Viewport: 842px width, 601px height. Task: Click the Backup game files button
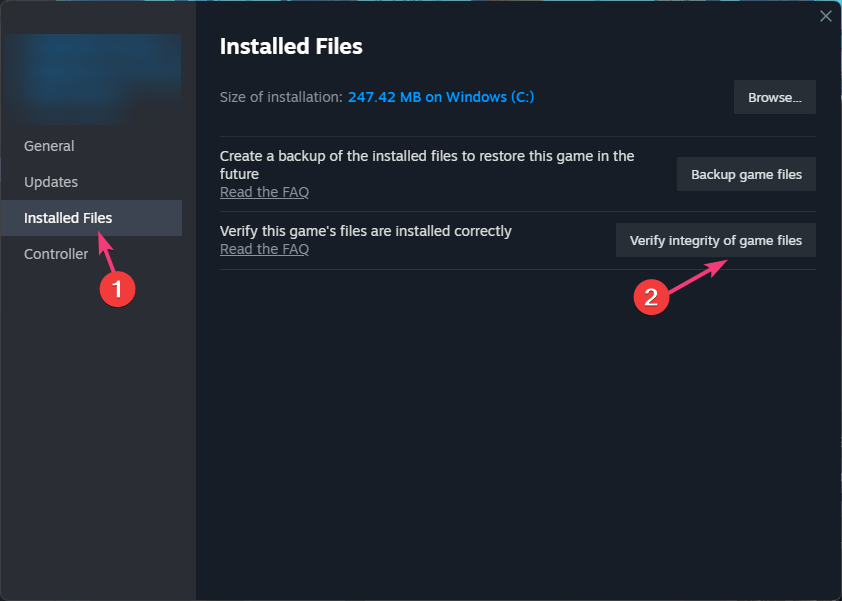point(745,174)
